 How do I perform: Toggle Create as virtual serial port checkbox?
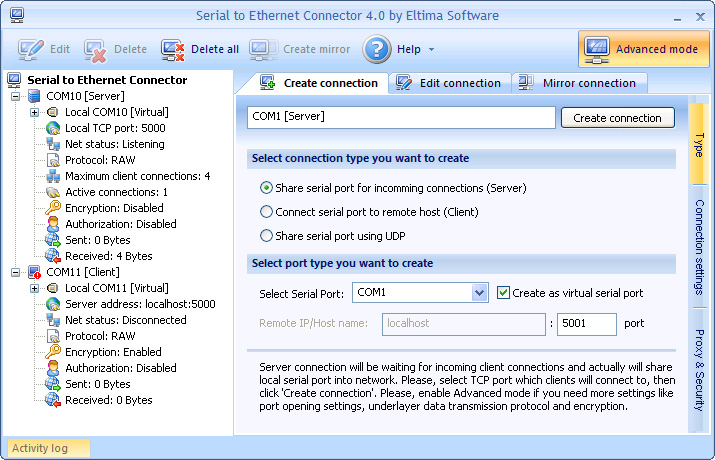[x=503, y=293]
